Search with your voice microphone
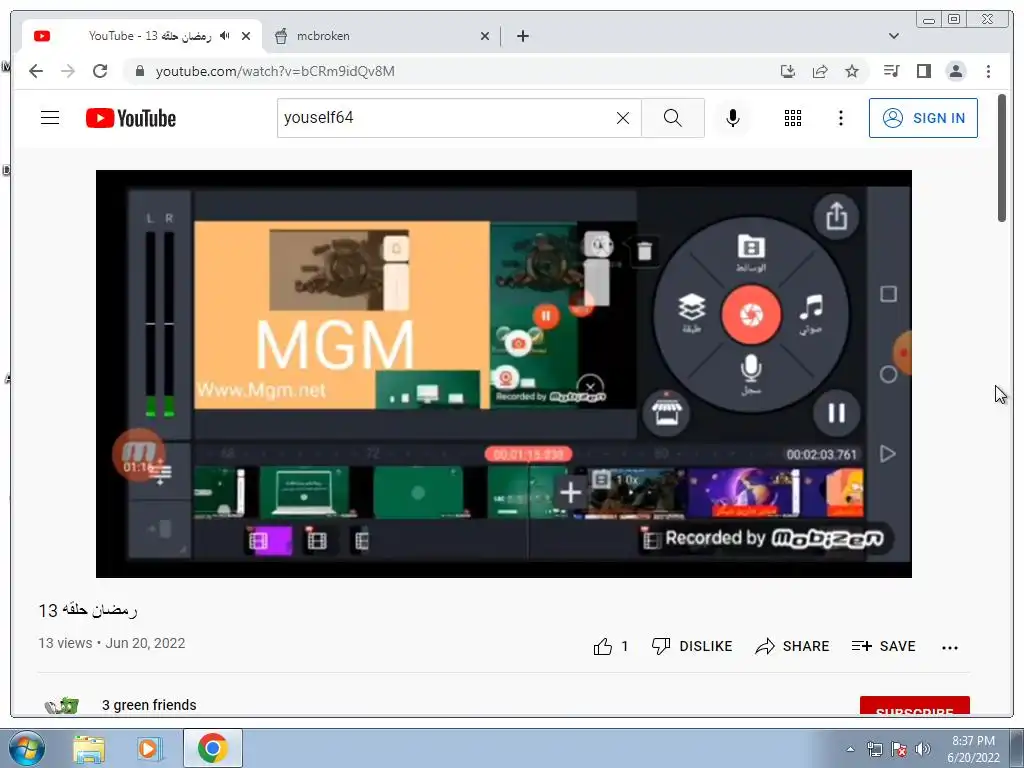1024x768 pixels. (x=733, y=118)
